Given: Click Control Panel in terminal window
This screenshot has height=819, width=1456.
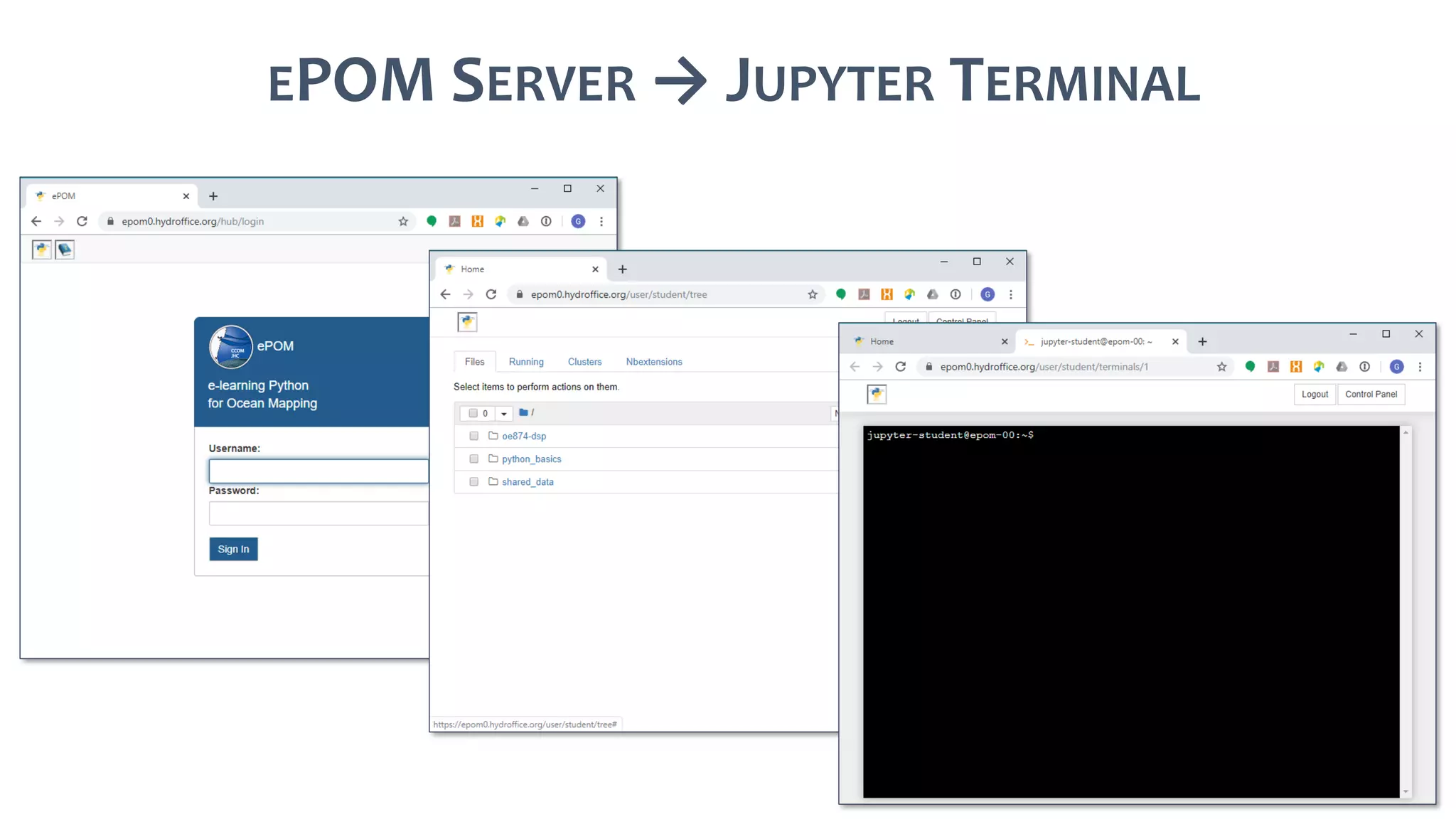Looking at the screenshot, I should tap(1371, 395).
